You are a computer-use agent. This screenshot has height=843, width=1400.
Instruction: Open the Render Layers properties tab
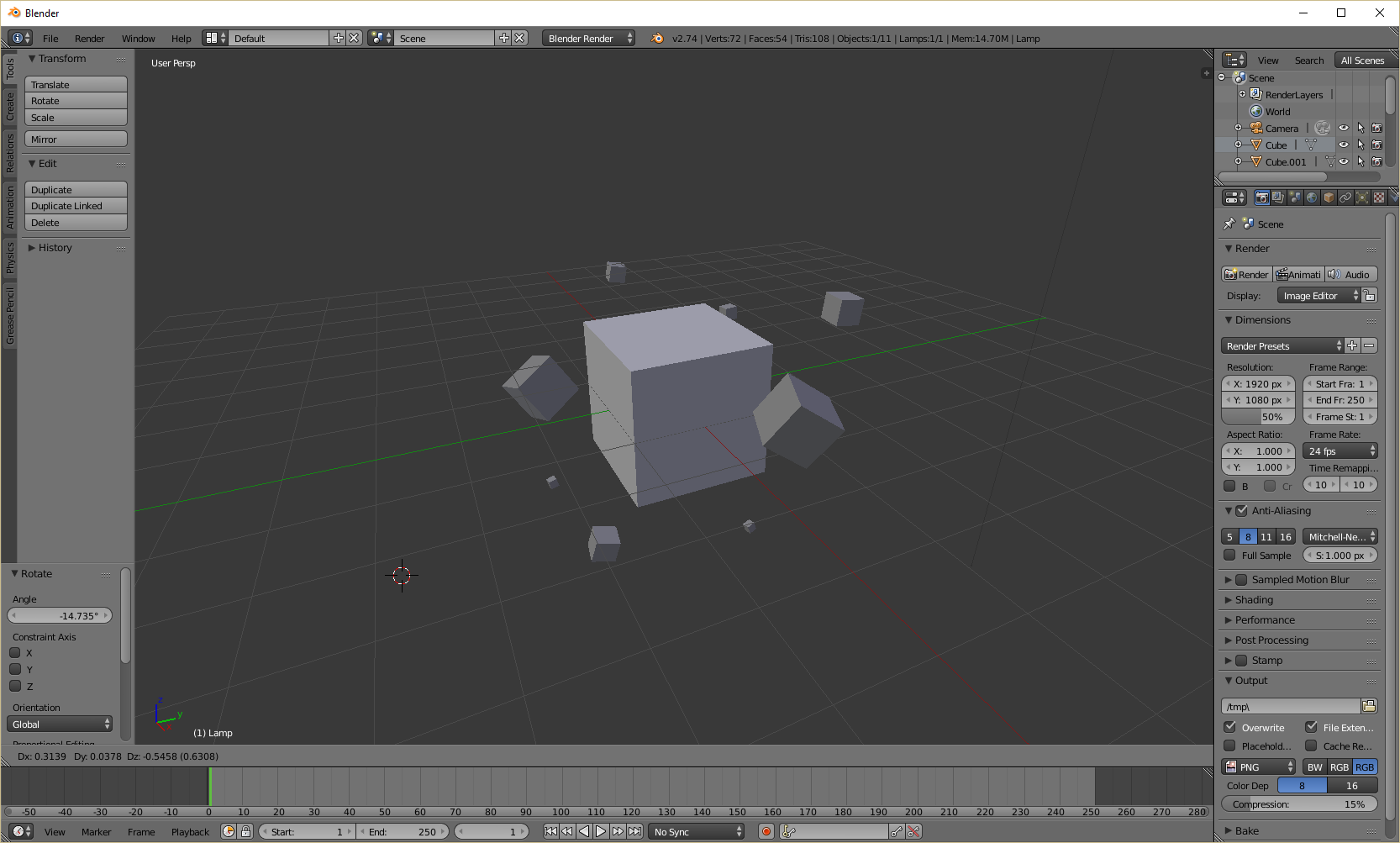tap(1278, 198)
